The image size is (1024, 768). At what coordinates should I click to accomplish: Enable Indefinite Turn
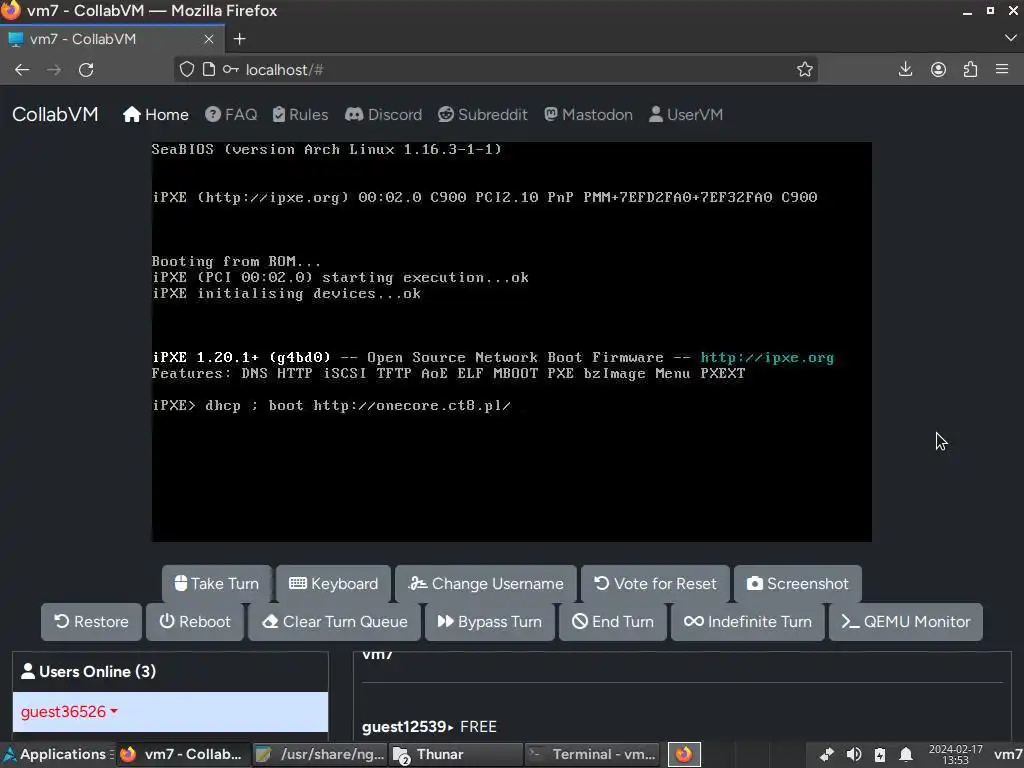pyautogui.click(x=748, y=622)
